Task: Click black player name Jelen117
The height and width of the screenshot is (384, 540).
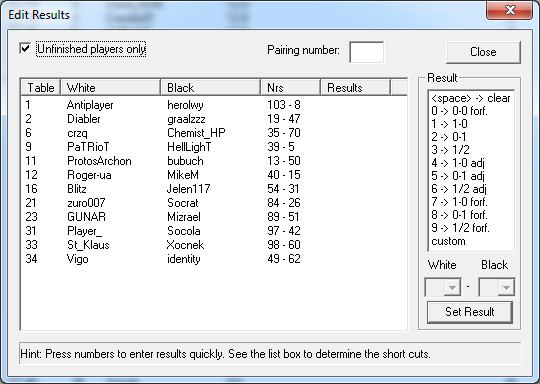Action: coord(188,189)
